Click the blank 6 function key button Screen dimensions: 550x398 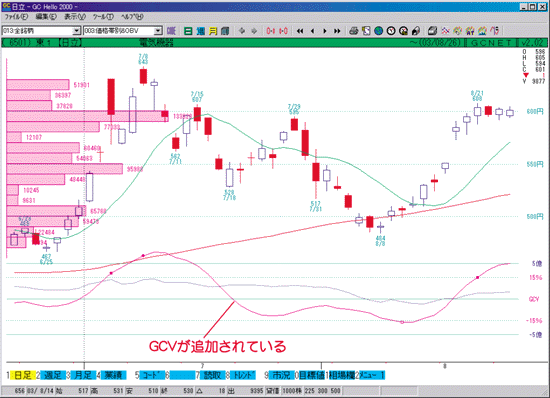point(180,375)
